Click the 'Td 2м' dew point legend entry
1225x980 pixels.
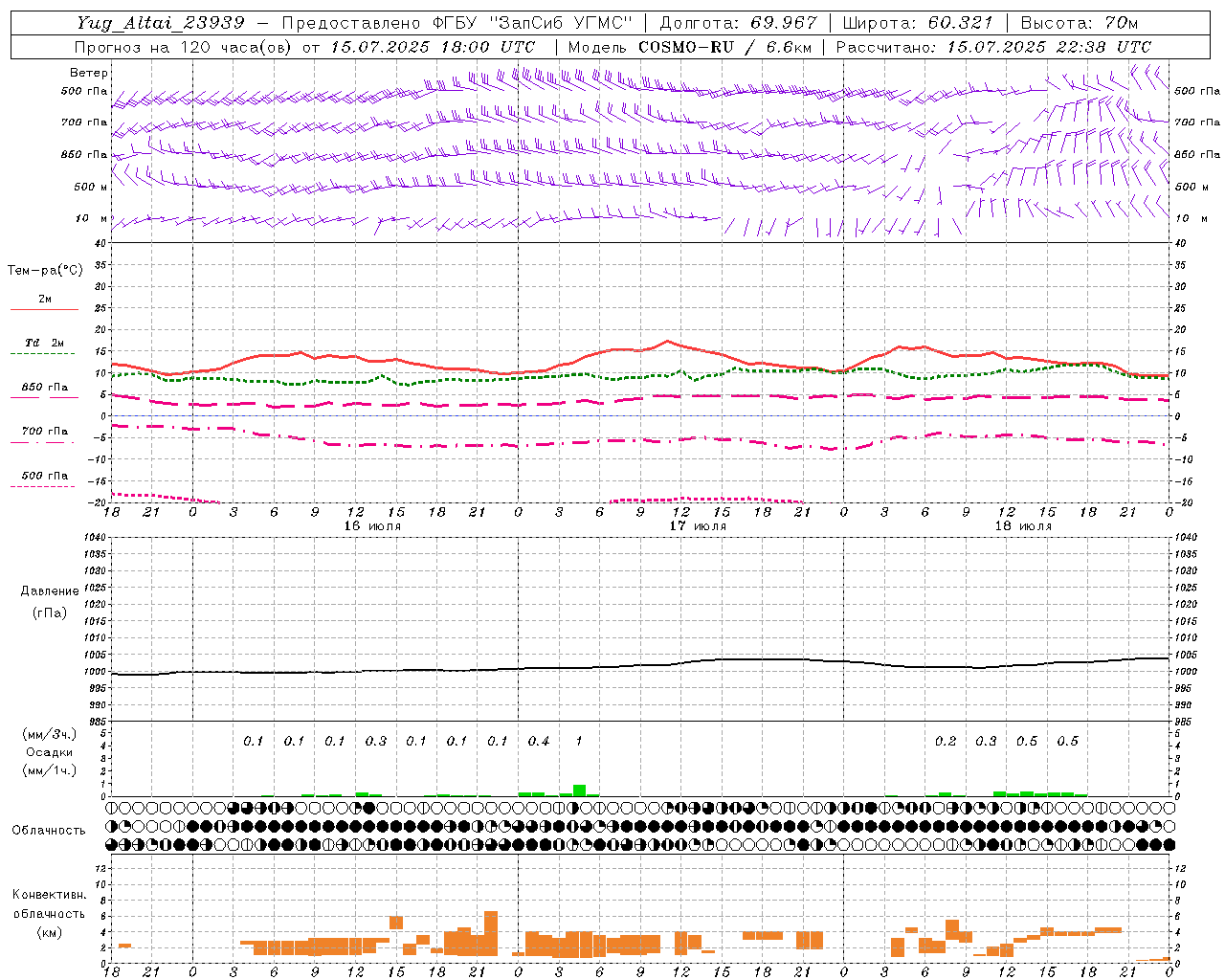pyautogui.click(x=45, y=343)
